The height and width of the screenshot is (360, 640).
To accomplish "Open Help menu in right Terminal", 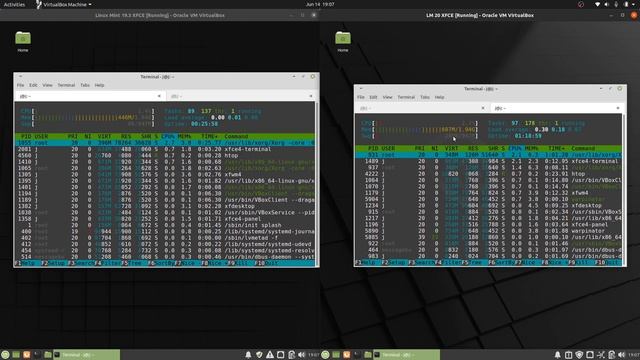I will click(x=439, y=97).
